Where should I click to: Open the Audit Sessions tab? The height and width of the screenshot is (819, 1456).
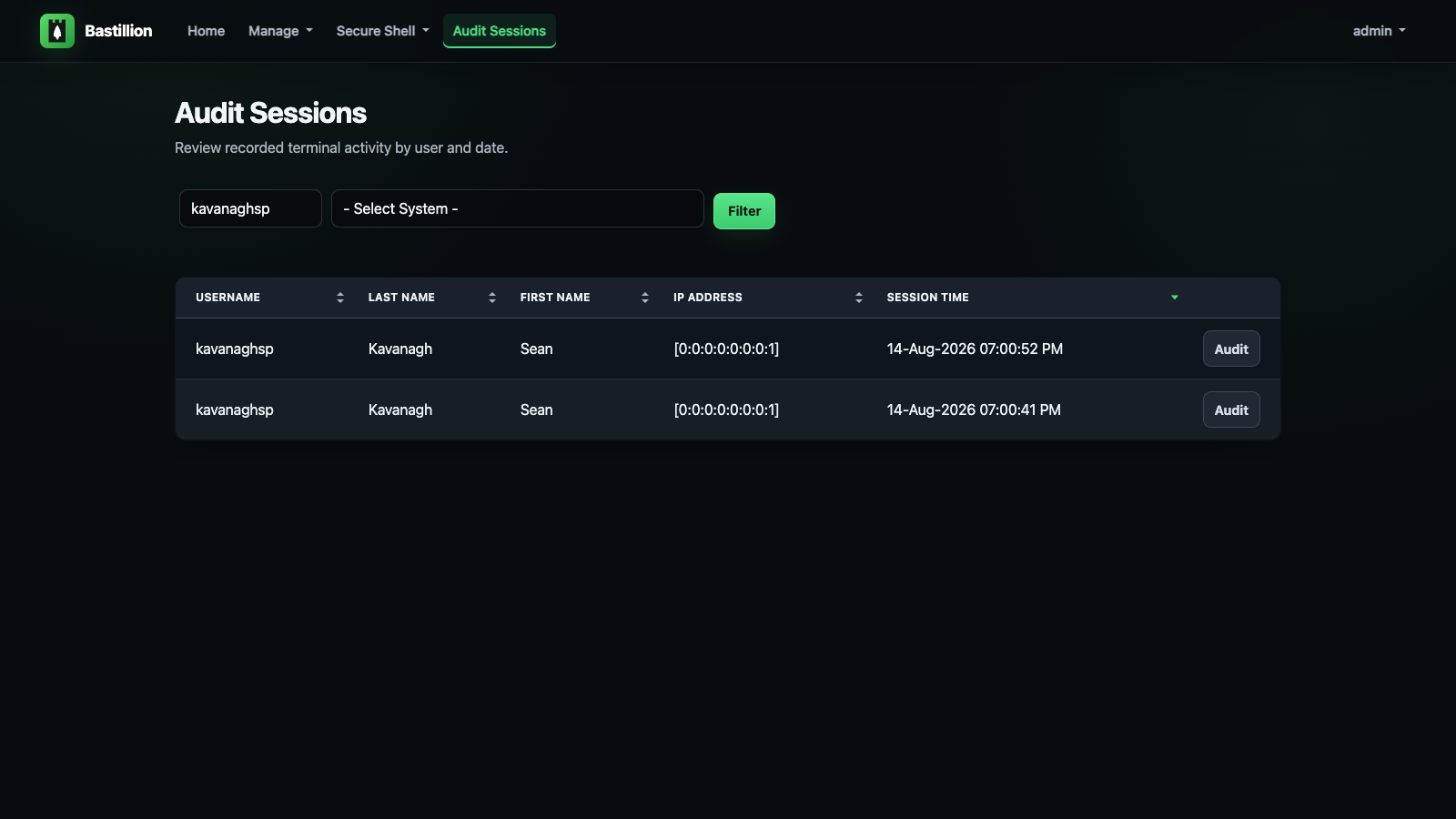[500, 31]
